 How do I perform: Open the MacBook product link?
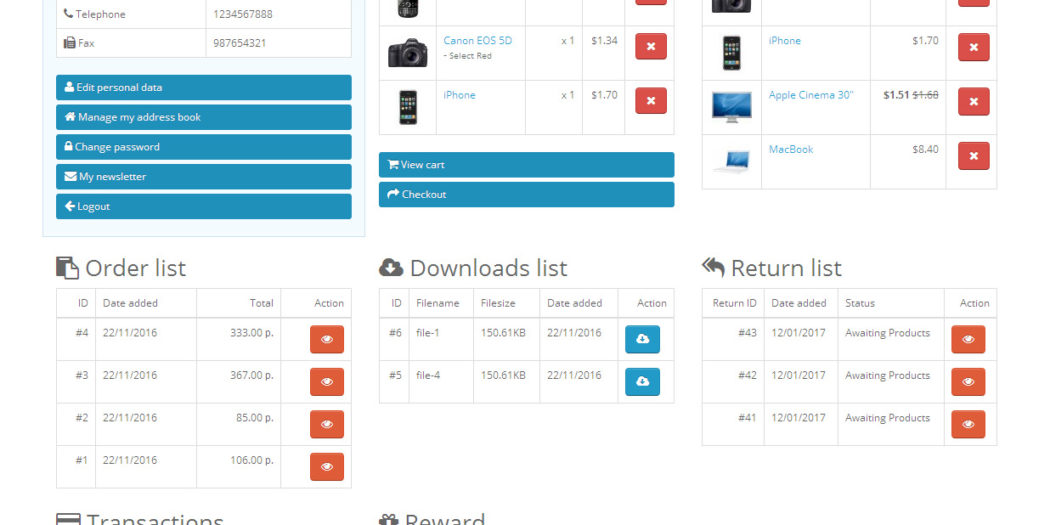click(x=790, y=150)
